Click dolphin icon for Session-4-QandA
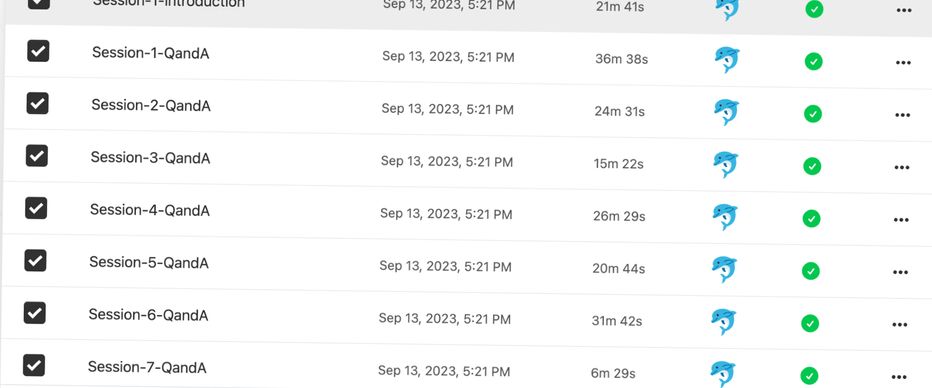This screenshot has height=388, width=932. coord(725,217)
